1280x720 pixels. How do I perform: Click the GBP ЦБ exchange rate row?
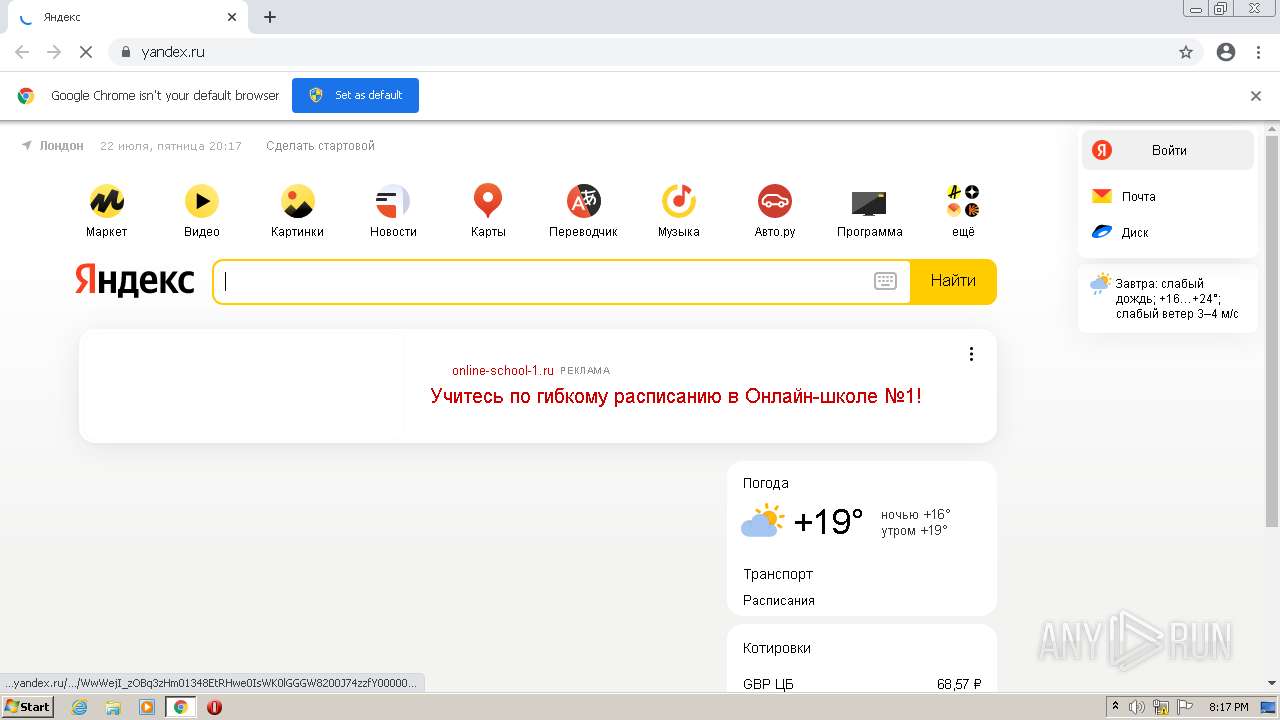862,684
